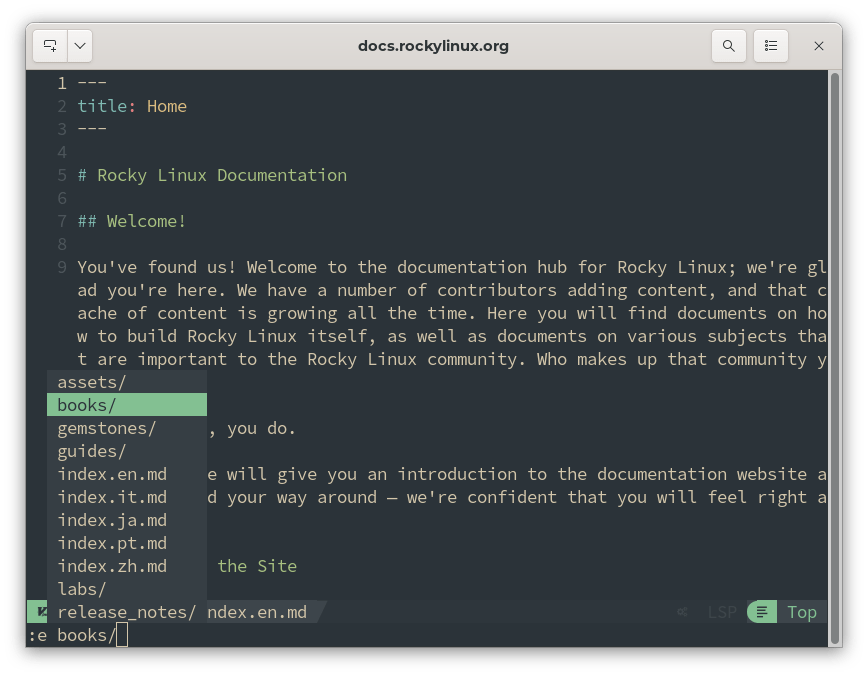868x676 pixels.
Task: Select labs/ in the completion list
Action: pos(127,589)
